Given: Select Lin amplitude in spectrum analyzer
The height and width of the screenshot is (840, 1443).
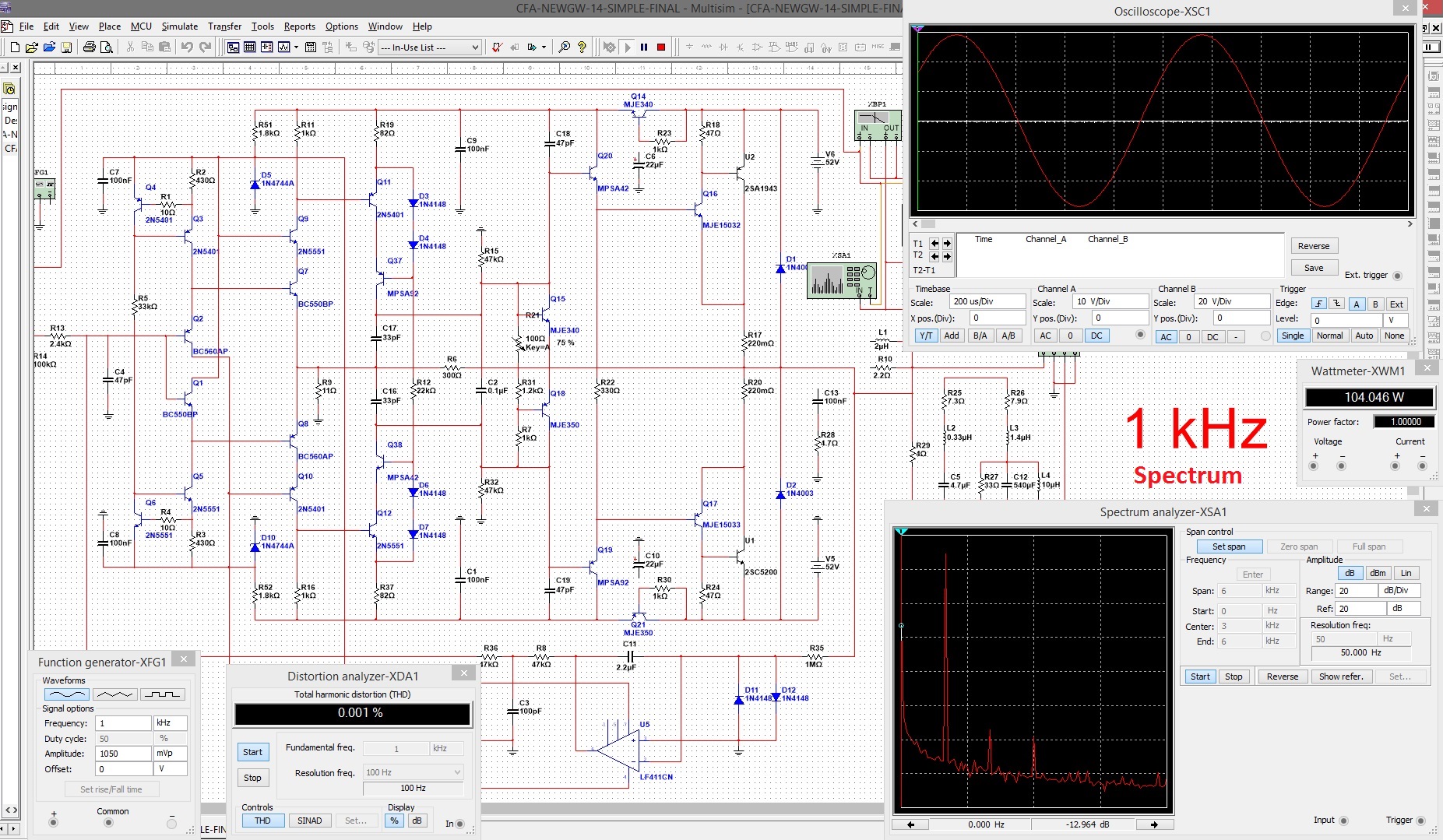Looking at the screenshot, I should click(x=1406, y=573).
